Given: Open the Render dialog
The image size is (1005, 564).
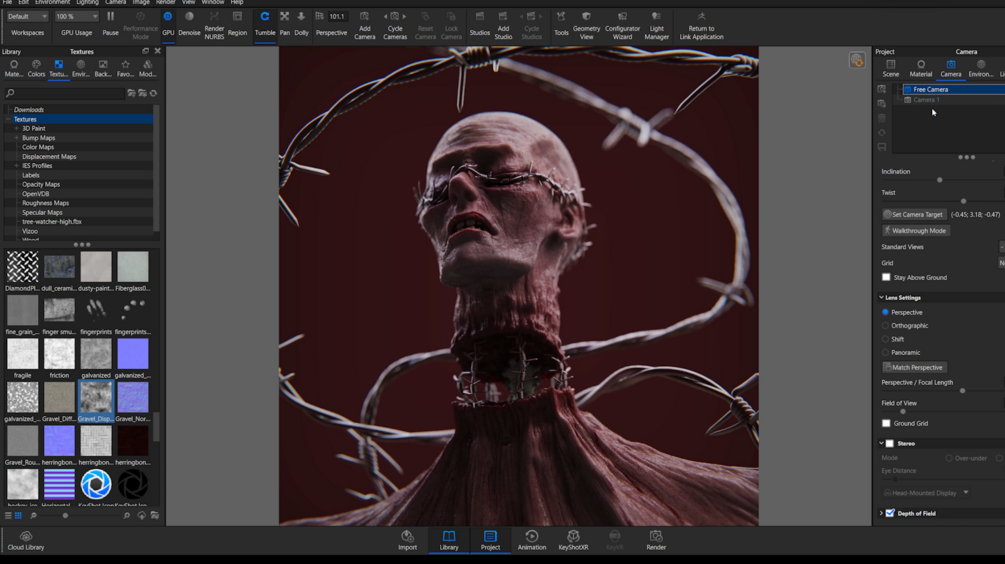Looking at the screenshot, I should [x=656, y=540].
